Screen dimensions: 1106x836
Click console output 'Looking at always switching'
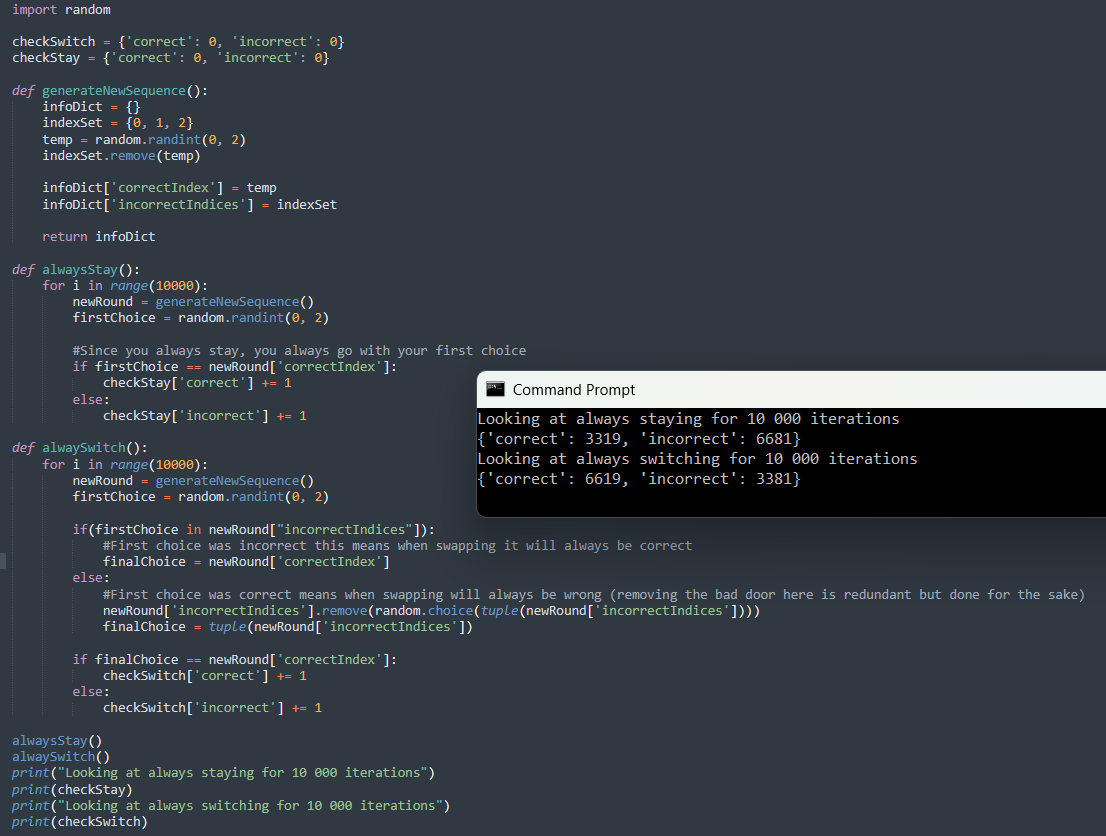tap(698, 459)
